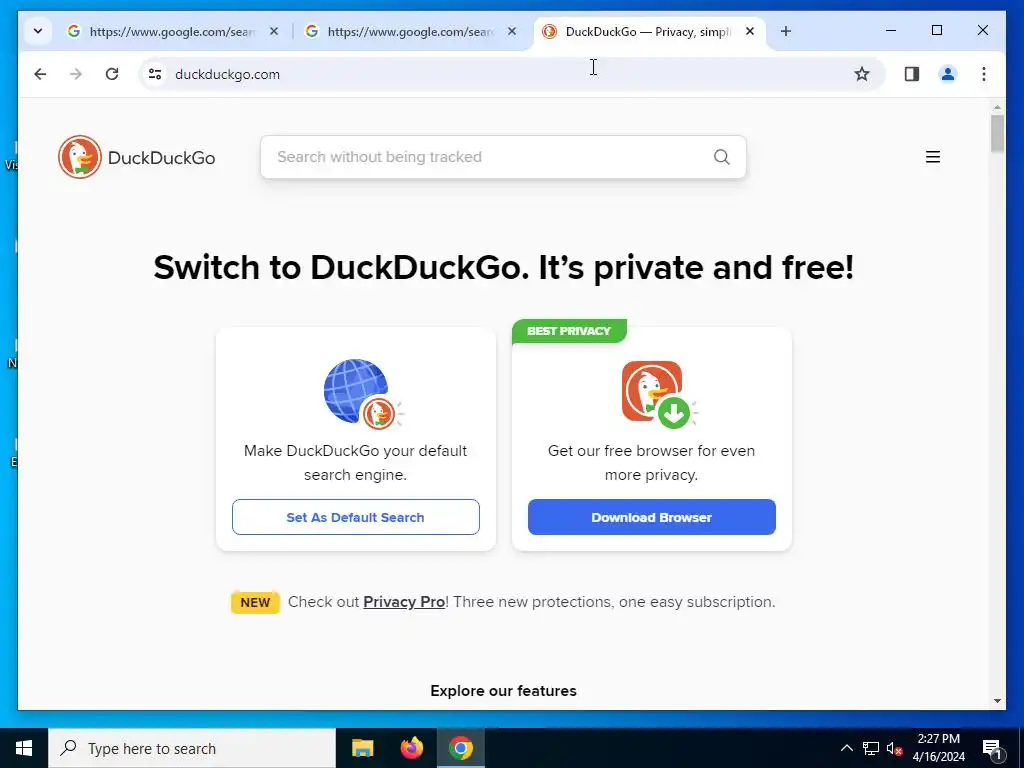Click the DuckDuckGo browser download illustration
1024x768 pixels.
659,394
